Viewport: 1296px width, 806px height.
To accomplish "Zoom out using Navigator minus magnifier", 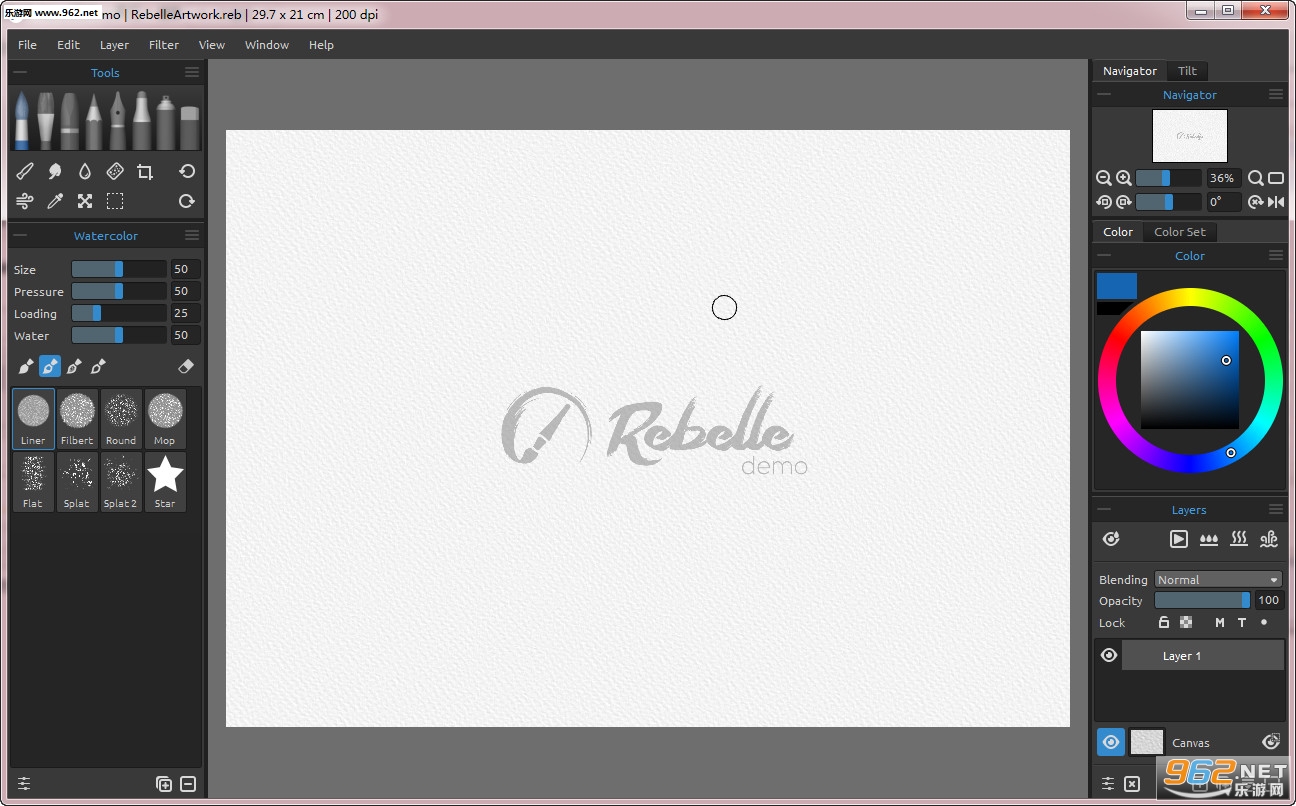I will click(1104, 178).
